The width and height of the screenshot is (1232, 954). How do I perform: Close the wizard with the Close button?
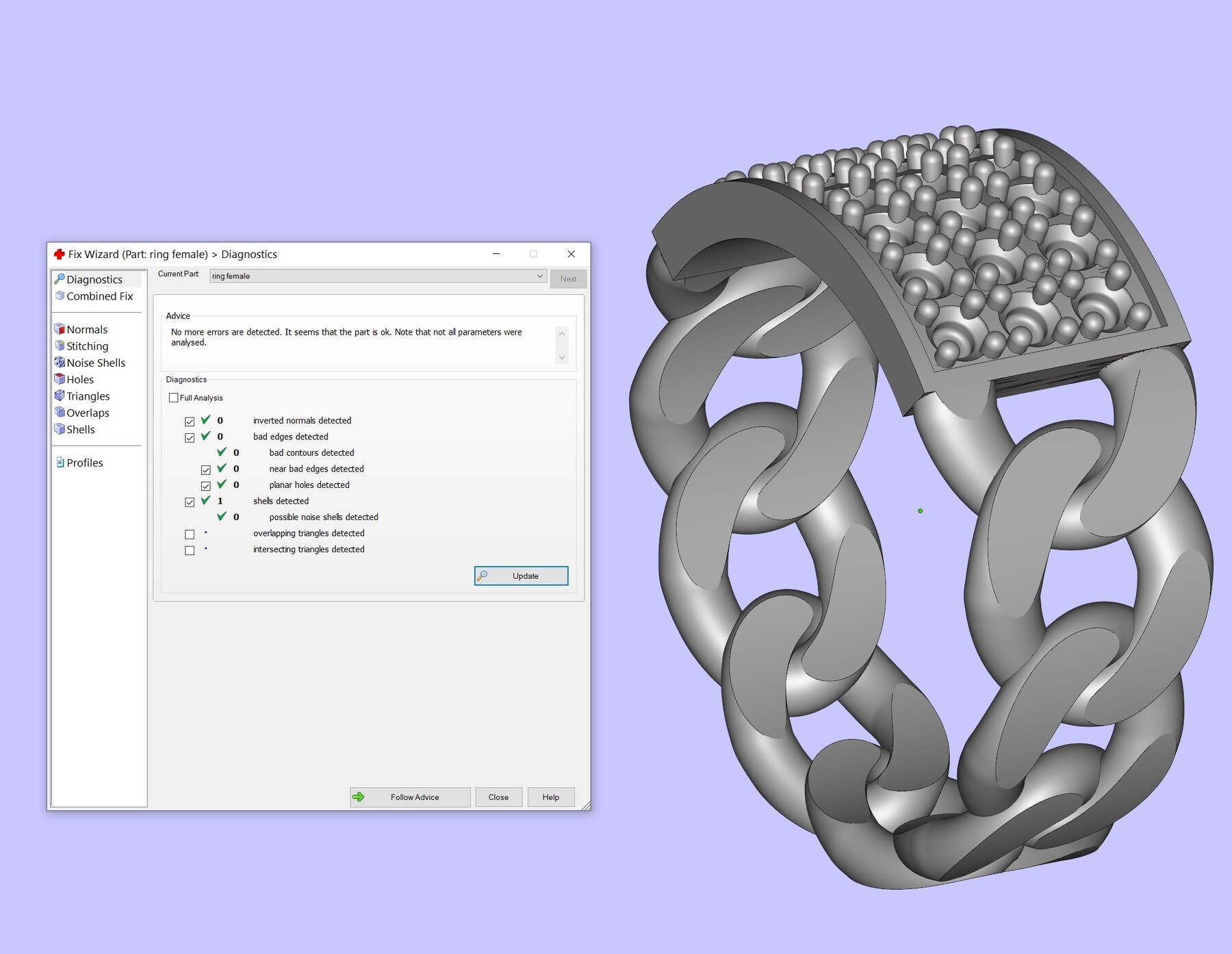tap(498, 797)
